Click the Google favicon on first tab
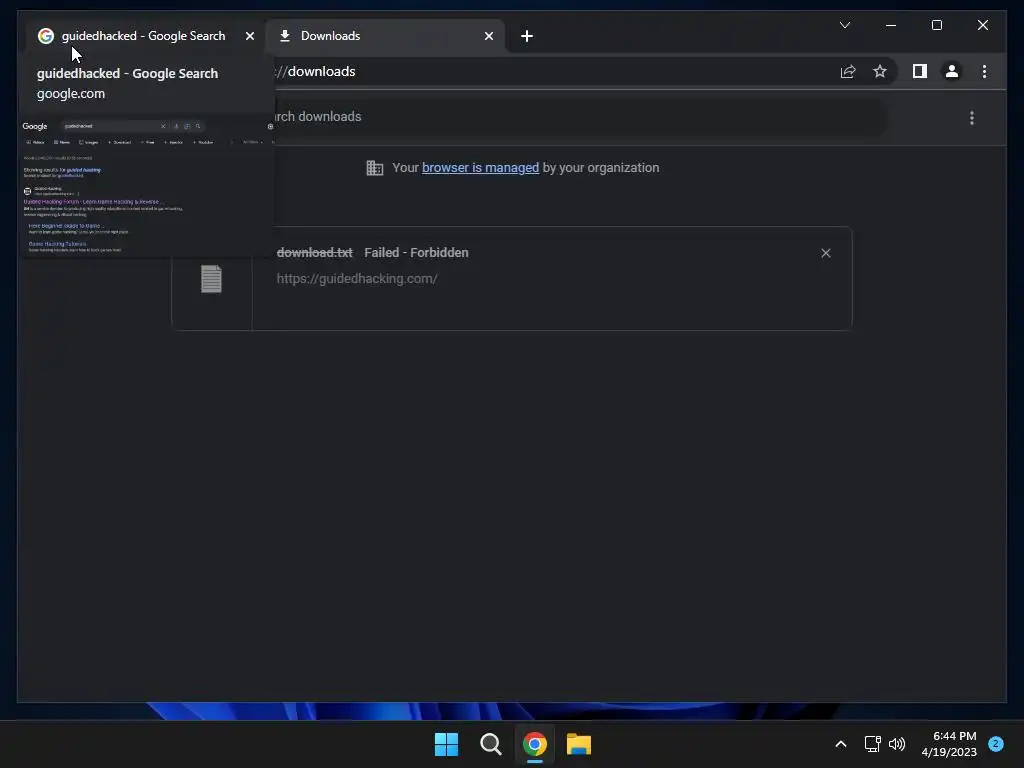 pos(46,36)
